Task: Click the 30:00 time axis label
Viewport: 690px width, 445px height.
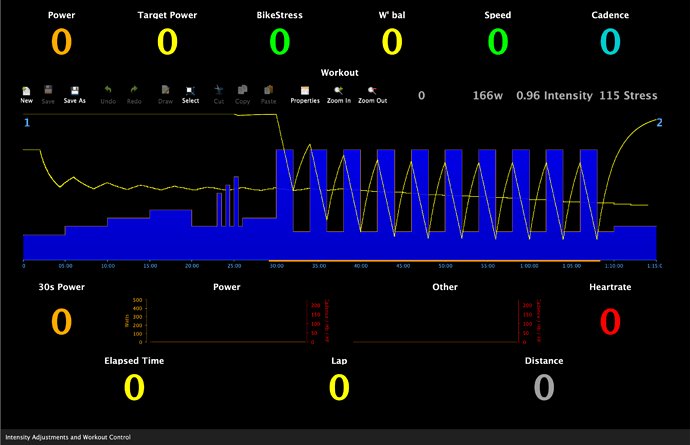Action: pyautogui.click(x=277, y=266)
